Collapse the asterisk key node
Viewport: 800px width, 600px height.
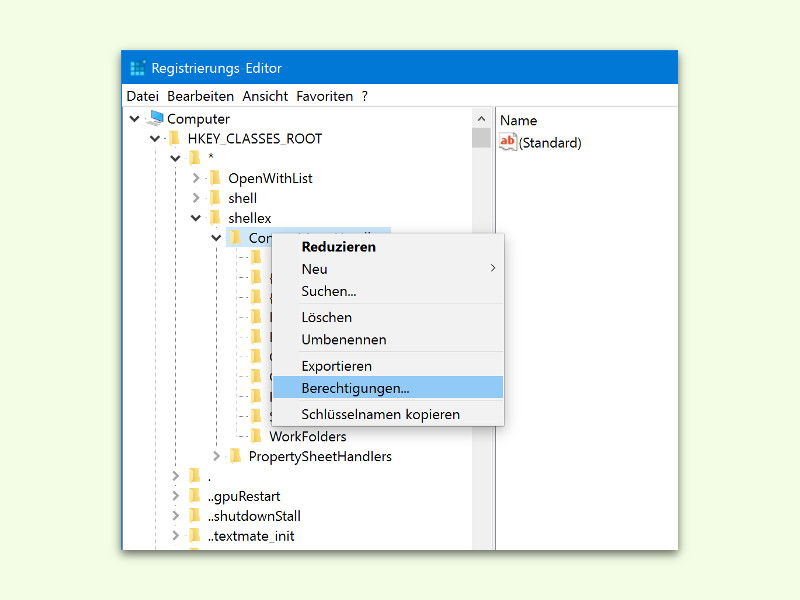point(176,159)
